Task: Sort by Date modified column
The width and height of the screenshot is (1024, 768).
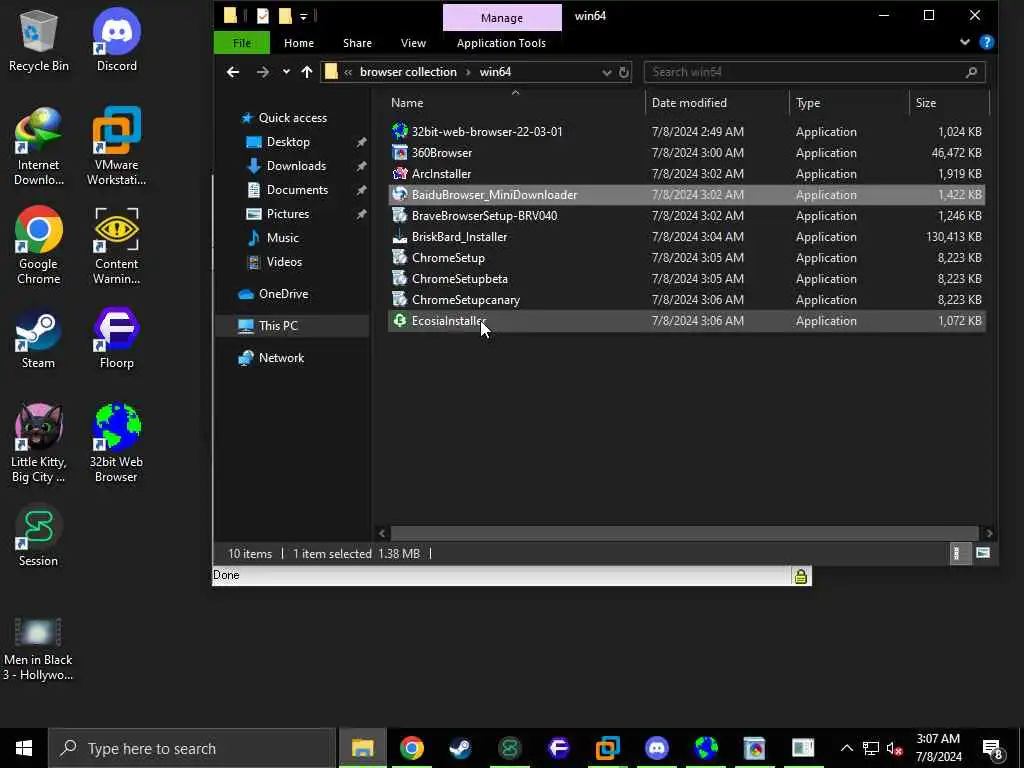Action: pyautogui.click(x=718, y=103)
